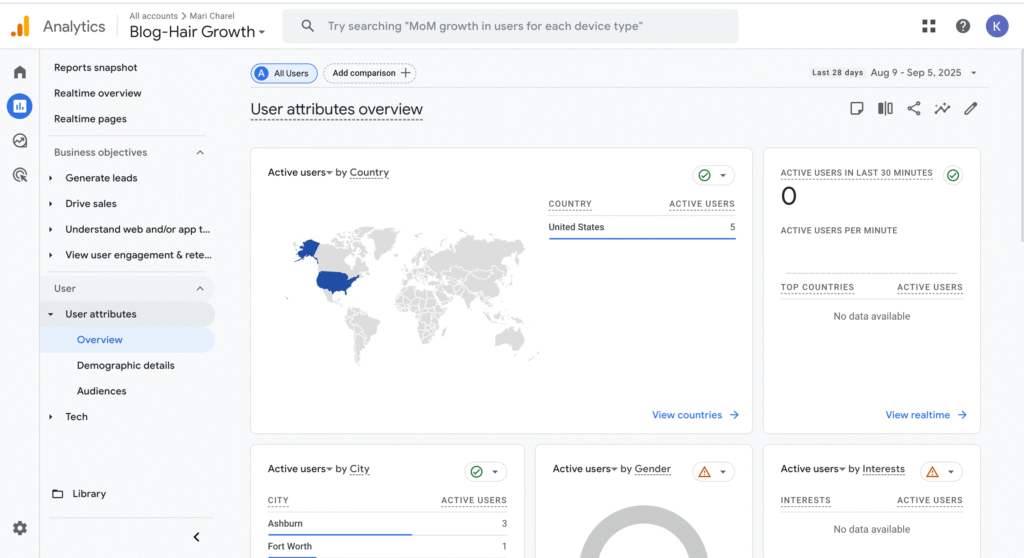
Task: Select the United States table row
Action: coord(642,227)
